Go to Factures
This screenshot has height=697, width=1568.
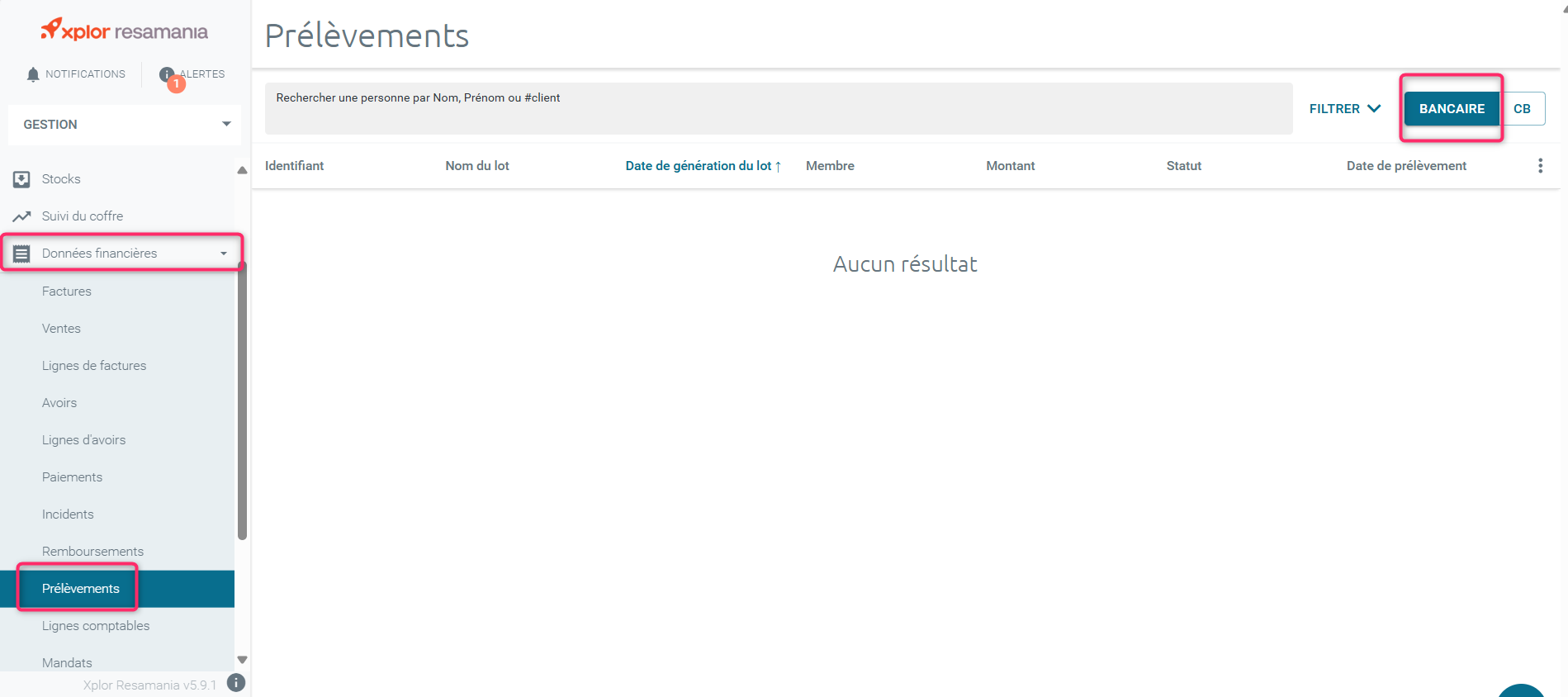click(x=67, y=292)
